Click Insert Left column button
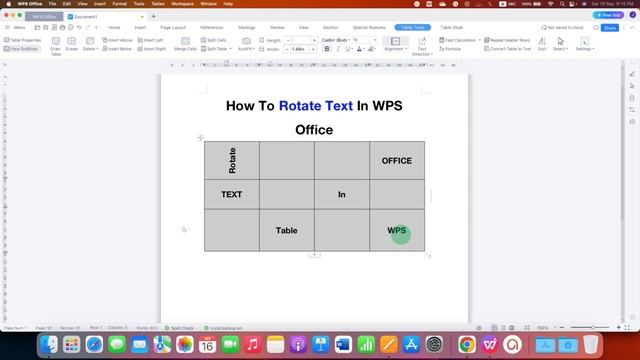Screen dimensions: 640x360 click(x=150, y=40)
